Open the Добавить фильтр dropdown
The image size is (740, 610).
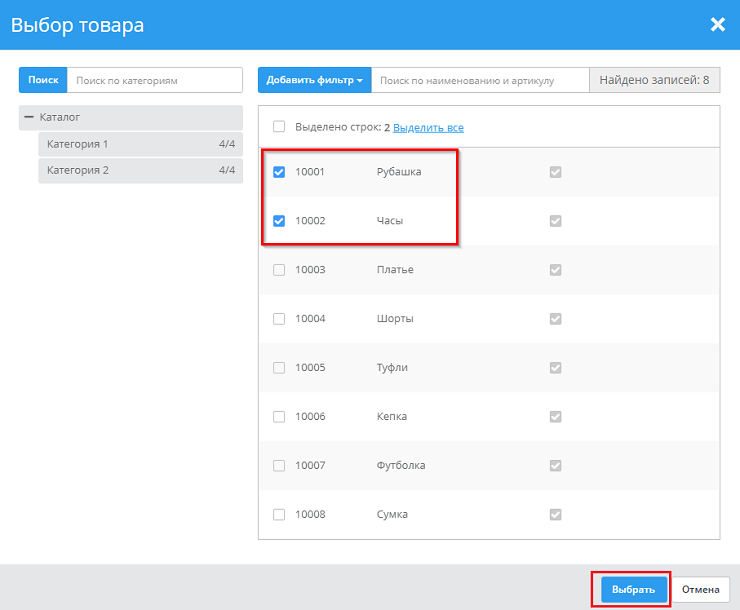[x=314, y=80]
